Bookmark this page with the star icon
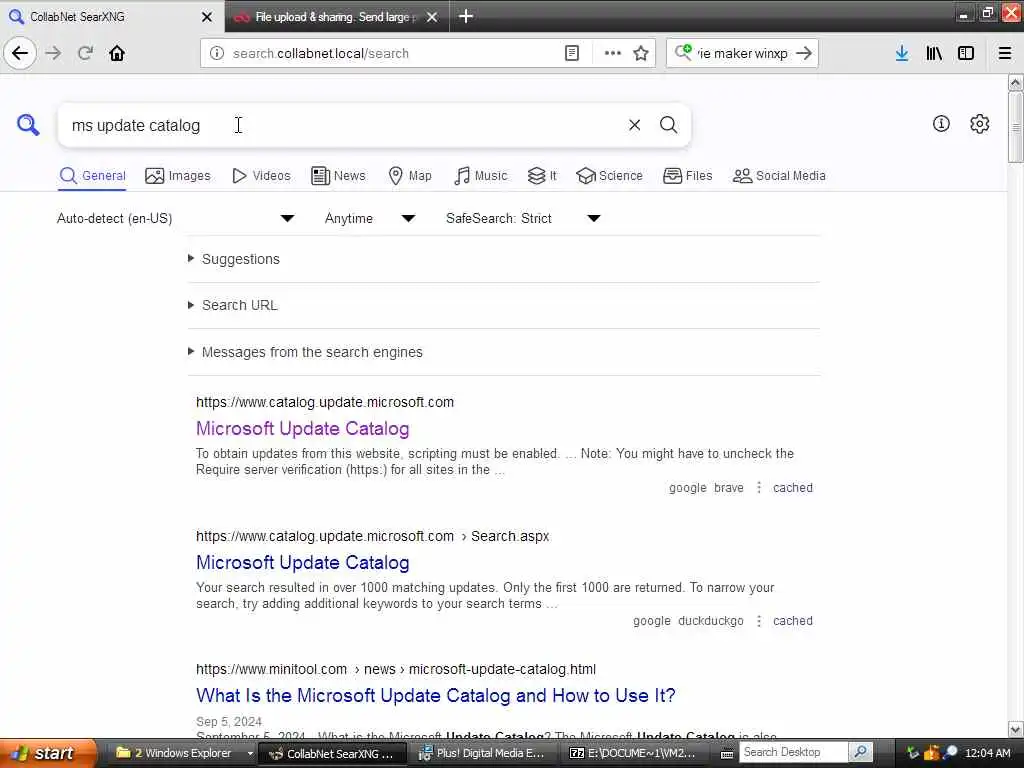This screenshot has width=1024, height=768. pos(641,53)
